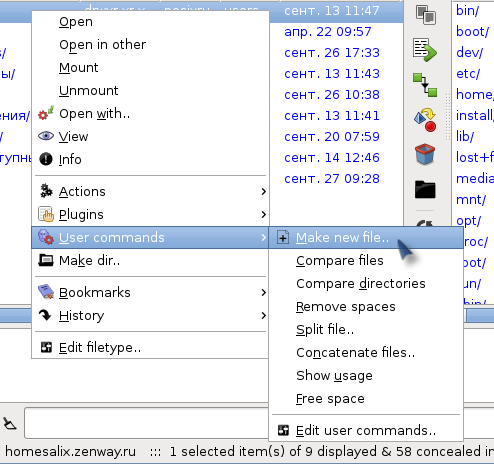Select the lib/ directory in right pane

point(465,137)
